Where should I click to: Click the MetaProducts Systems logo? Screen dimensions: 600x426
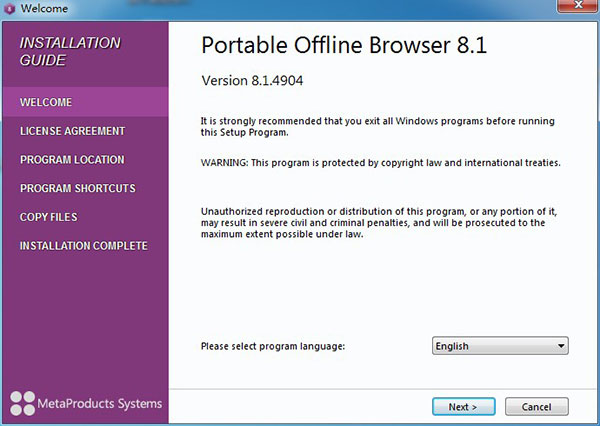click(86, 403)
